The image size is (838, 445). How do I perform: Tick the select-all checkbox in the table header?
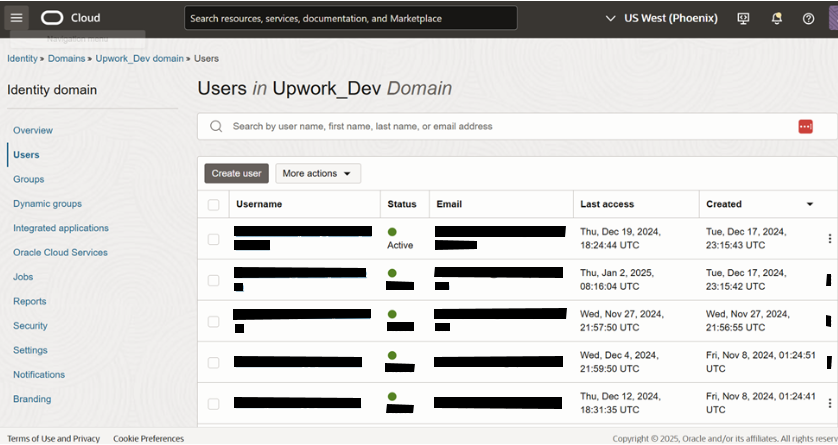[x=213, y=205]
